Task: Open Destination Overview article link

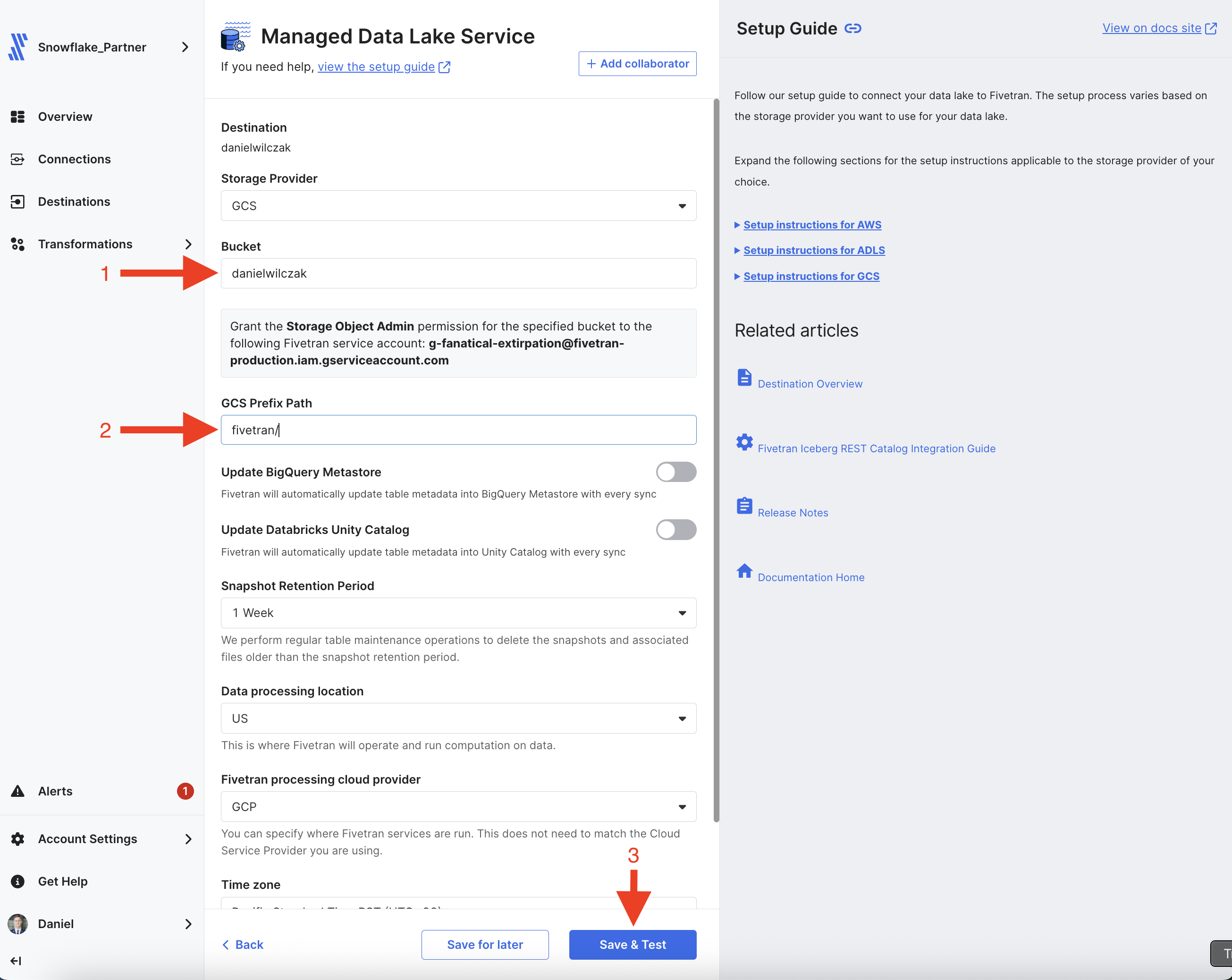Action: pos(810,384)
